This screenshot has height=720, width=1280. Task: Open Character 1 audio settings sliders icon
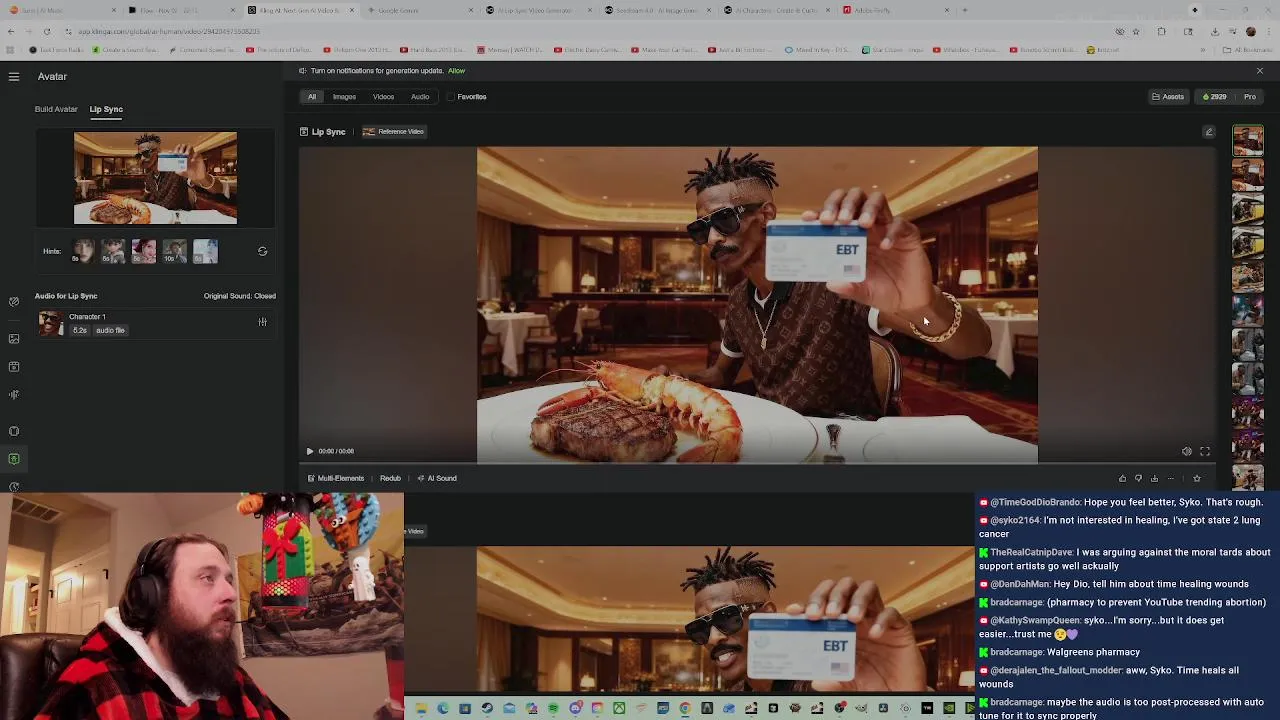click(262, 322)
